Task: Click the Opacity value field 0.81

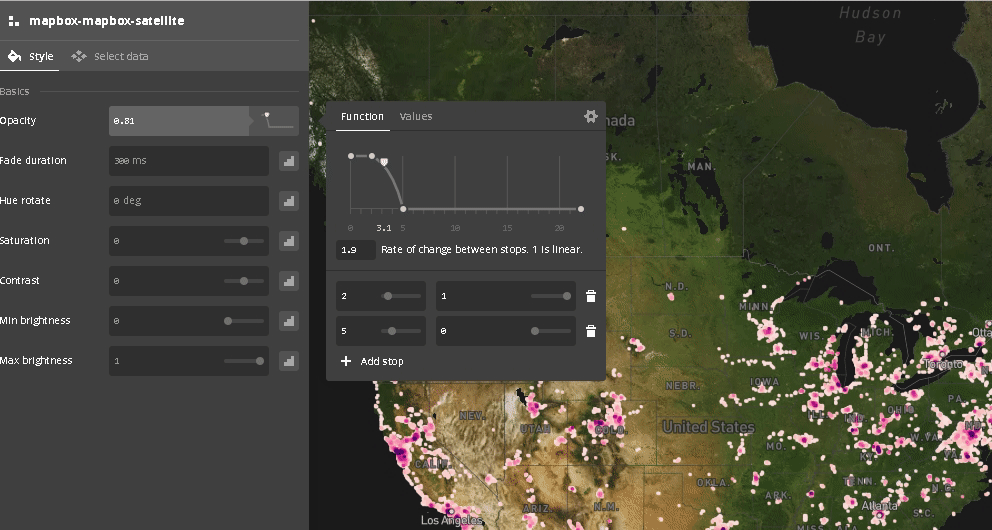Action: tap(179, 121)
